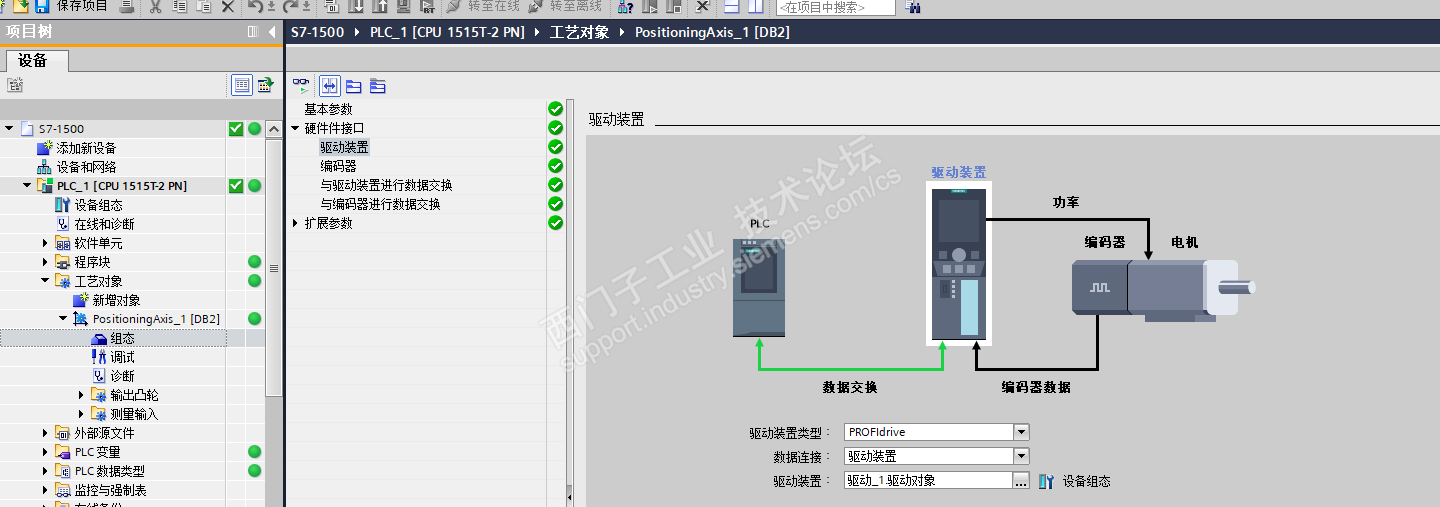Click the glasses monitor icon in editor toolbar

(300, 86)
